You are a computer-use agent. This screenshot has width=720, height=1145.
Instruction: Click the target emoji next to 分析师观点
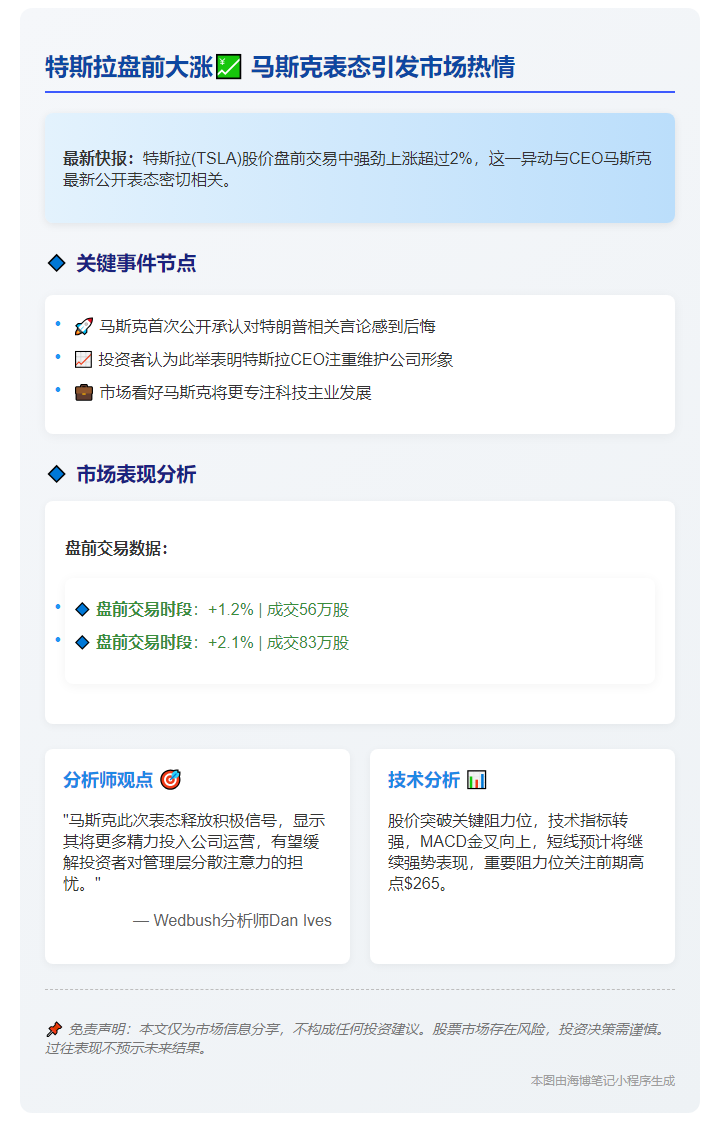pyautogui.click(x=170, y=779)
